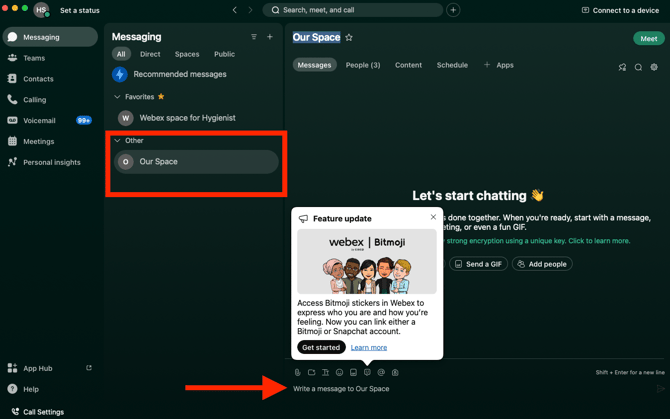Click the Write a message input field
This screenshot has height=419, width=670.
(470, 389)
